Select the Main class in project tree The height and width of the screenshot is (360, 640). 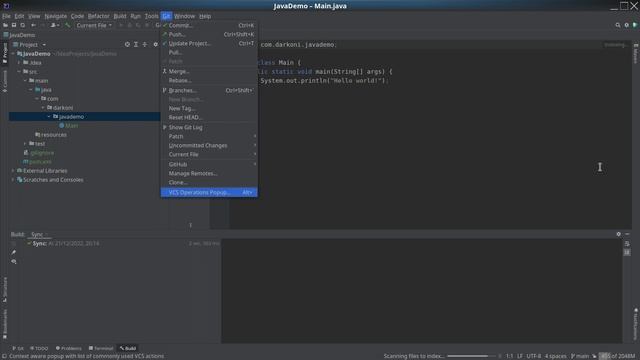coord(68,126)
